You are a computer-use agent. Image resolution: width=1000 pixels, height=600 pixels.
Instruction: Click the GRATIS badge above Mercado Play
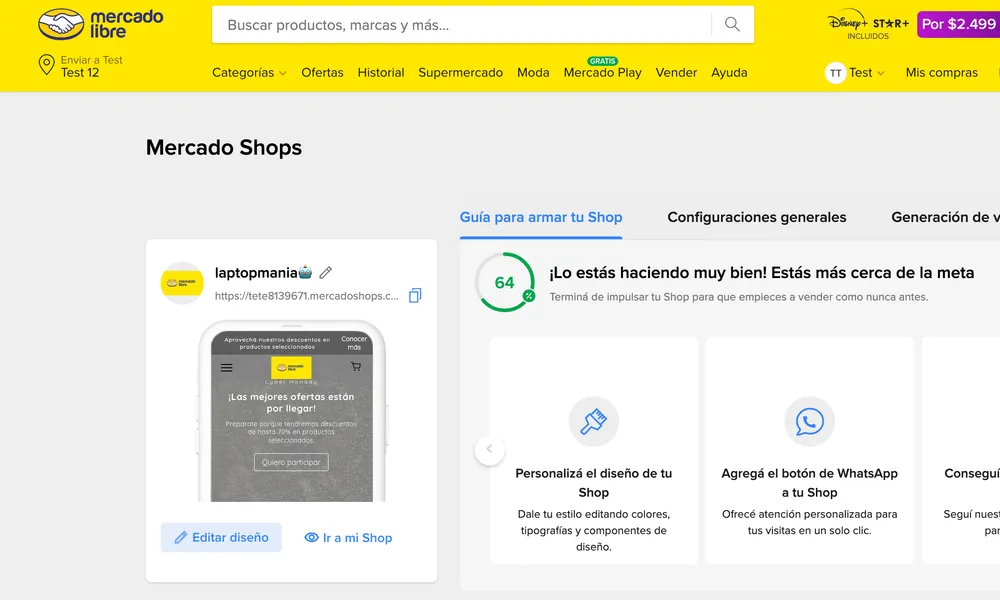pyautogui.click(x=602, y=61)
